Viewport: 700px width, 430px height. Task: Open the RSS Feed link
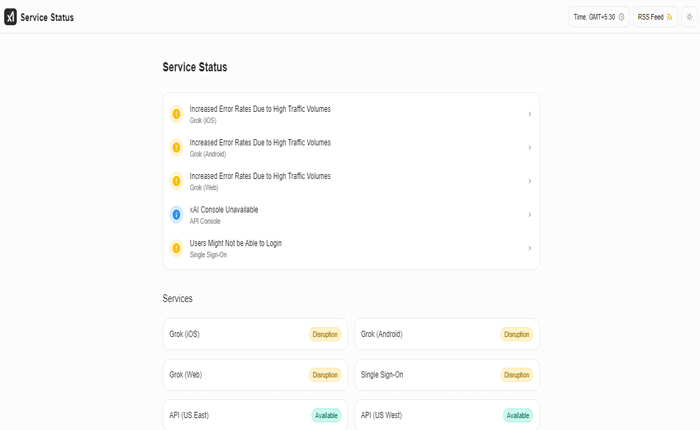click(x=655, y=17)
